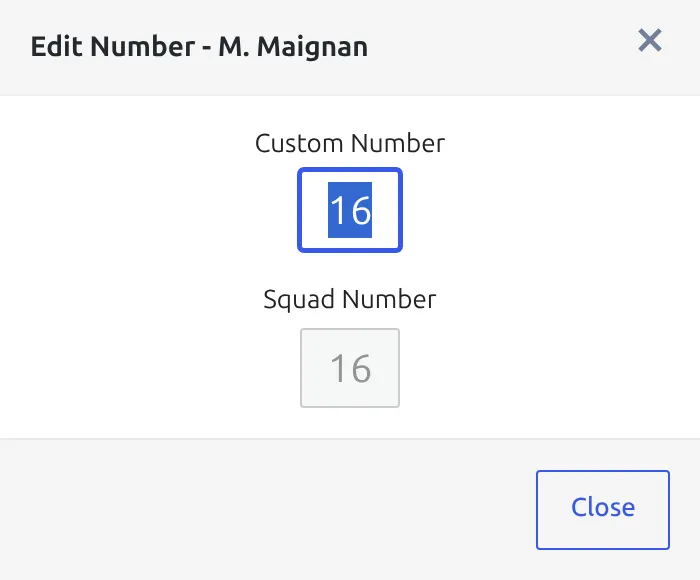Click the grey 16 squad value
The image size is (700, 580).
(x=350, y=368)
